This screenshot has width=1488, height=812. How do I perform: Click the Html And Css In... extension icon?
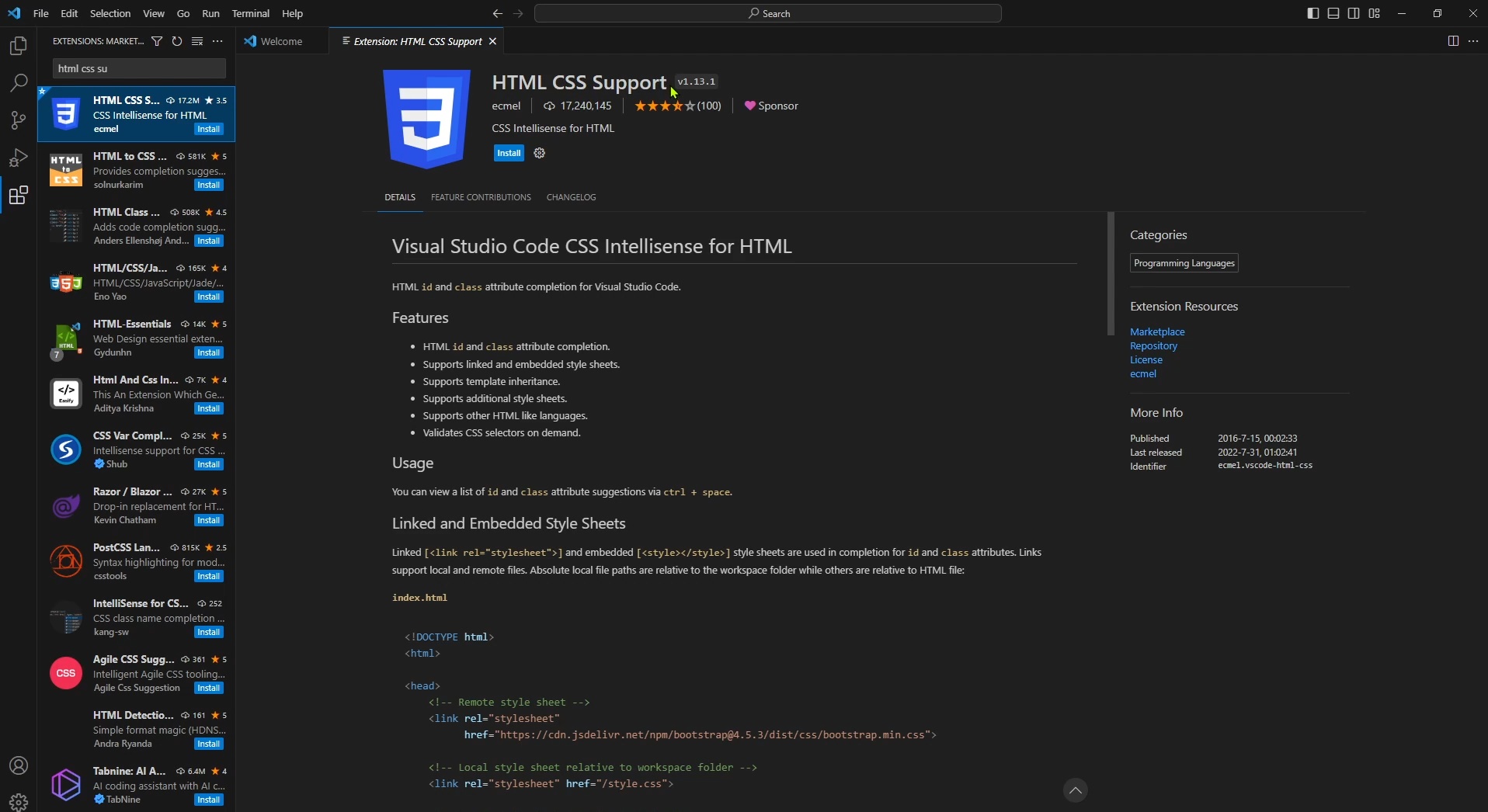coord(66,394)
